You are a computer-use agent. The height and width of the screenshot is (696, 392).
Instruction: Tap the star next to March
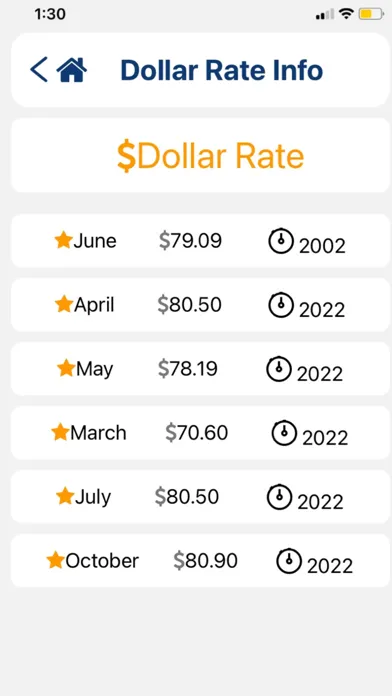(x=60, y=432)
